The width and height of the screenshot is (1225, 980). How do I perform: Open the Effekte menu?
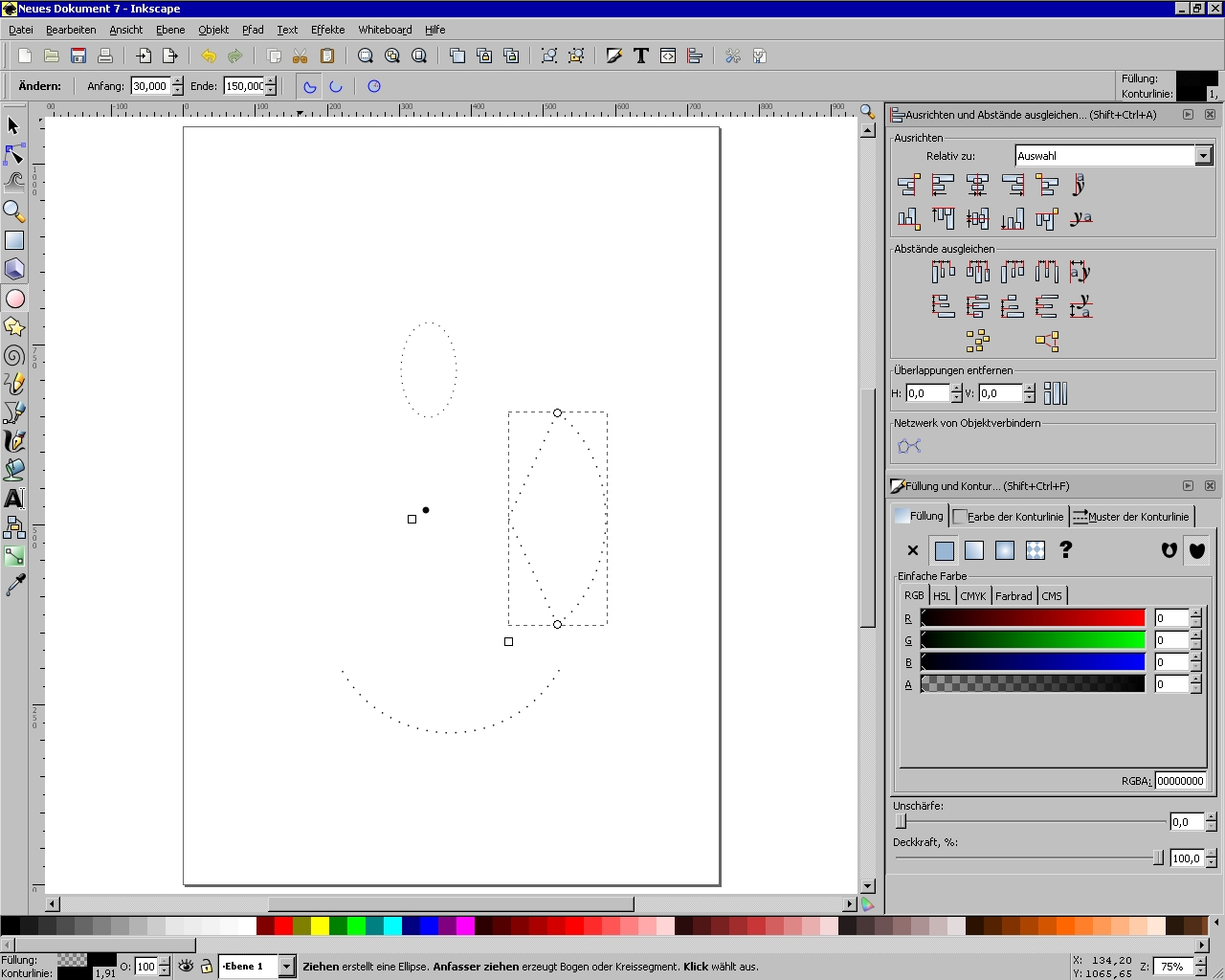coord(327,30)
